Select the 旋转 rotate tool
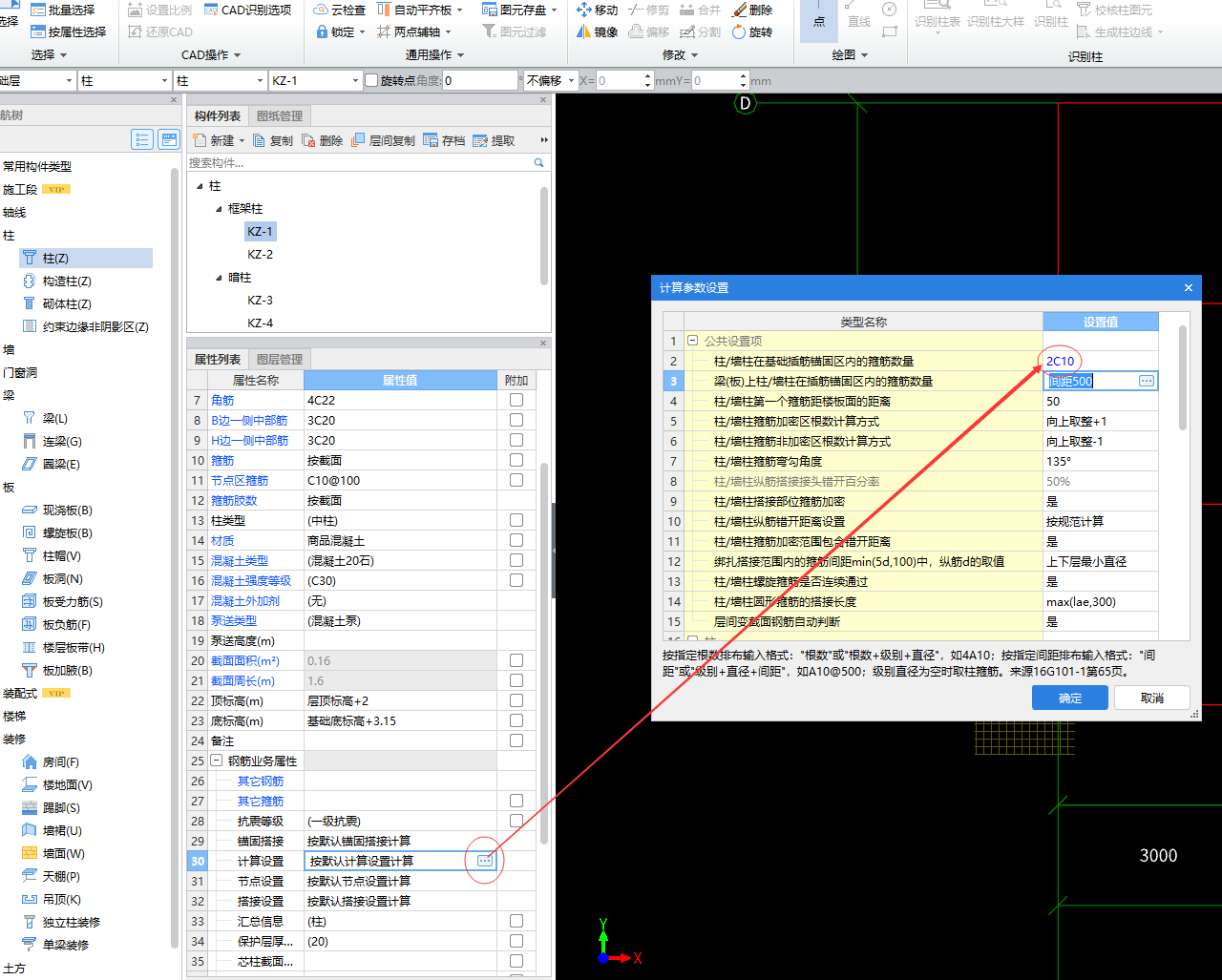This screenshot has width=1222, height=980. (x=752, y=31)
